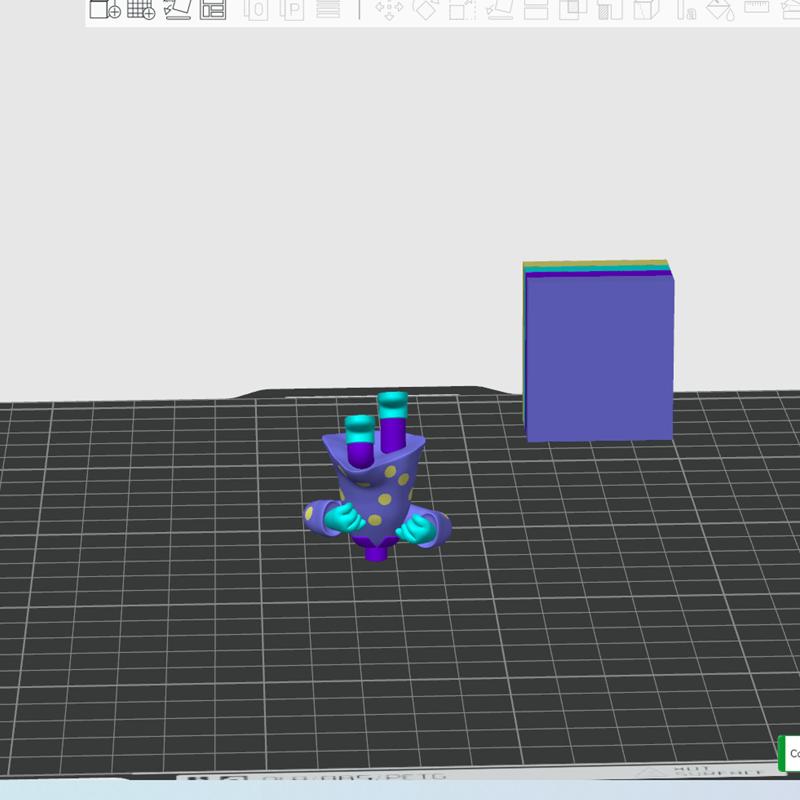Image resolution: width=800 pixels, height=800 pixels.
Task: Click the Split to parts icon
Action: tap(292, 9)
